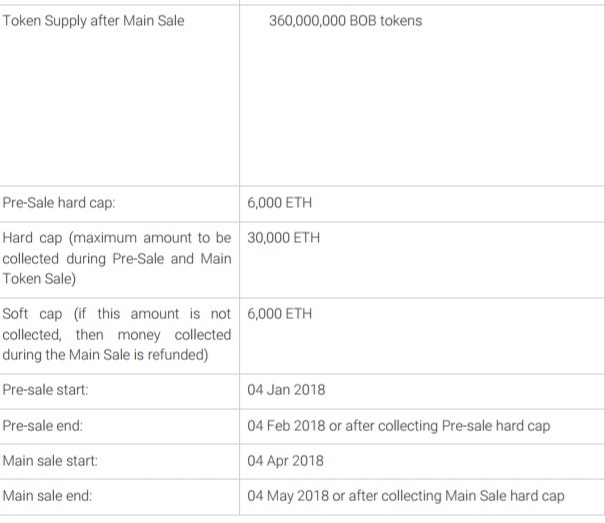Click the 'Token Sale)' line in Hard cap description
Viewport: 605px width, 523px height.
[38, 279]
